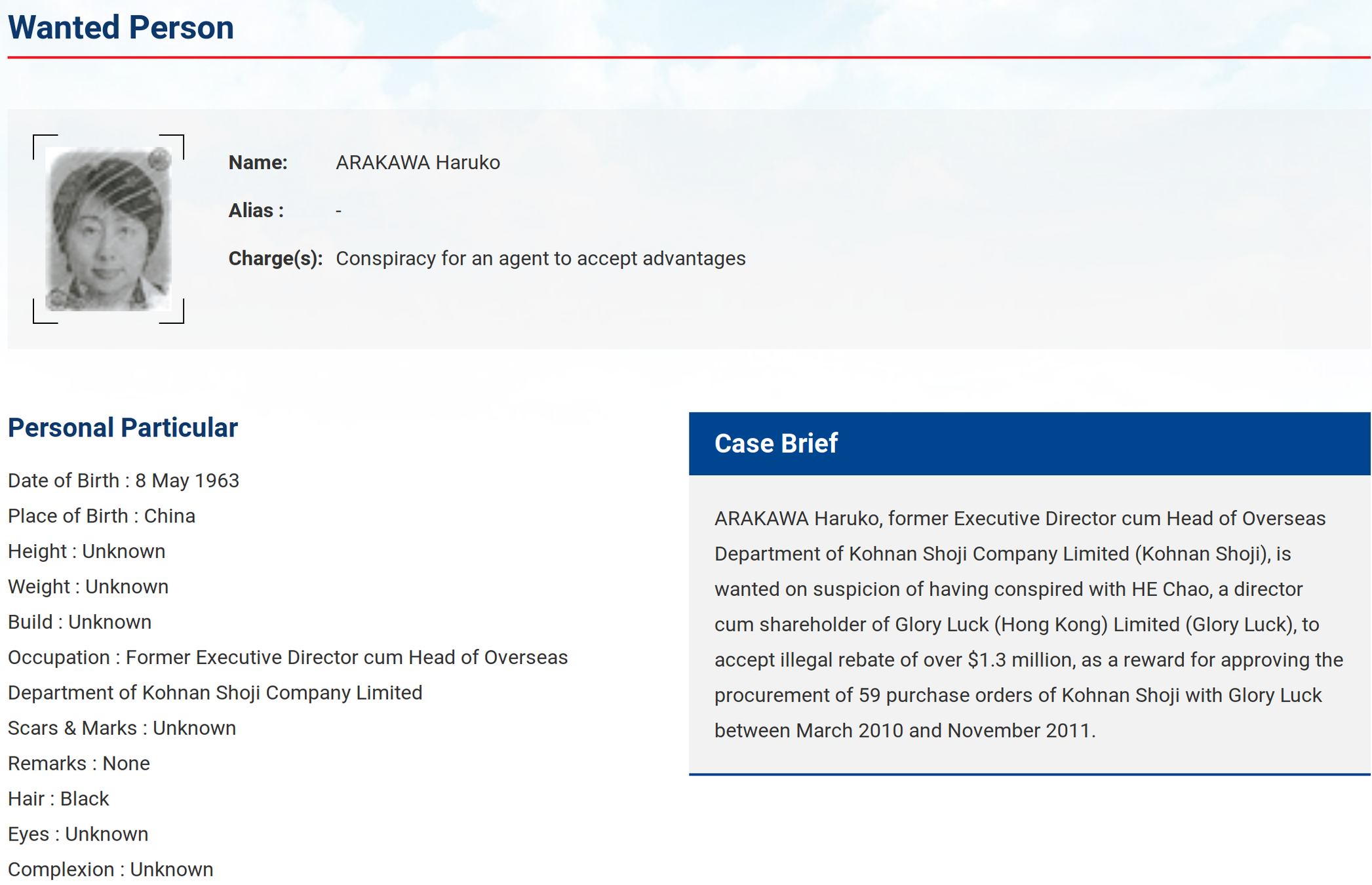Click the conspiracy charge description text
Screen dimensions: 1372x885
[x=540, y=259]
